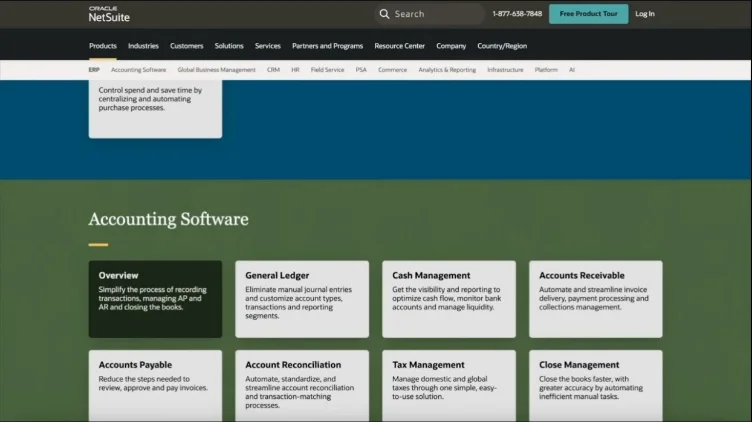Open the Cash Management card
Viewport: 752px width, 422px height.
coord(449,299)
